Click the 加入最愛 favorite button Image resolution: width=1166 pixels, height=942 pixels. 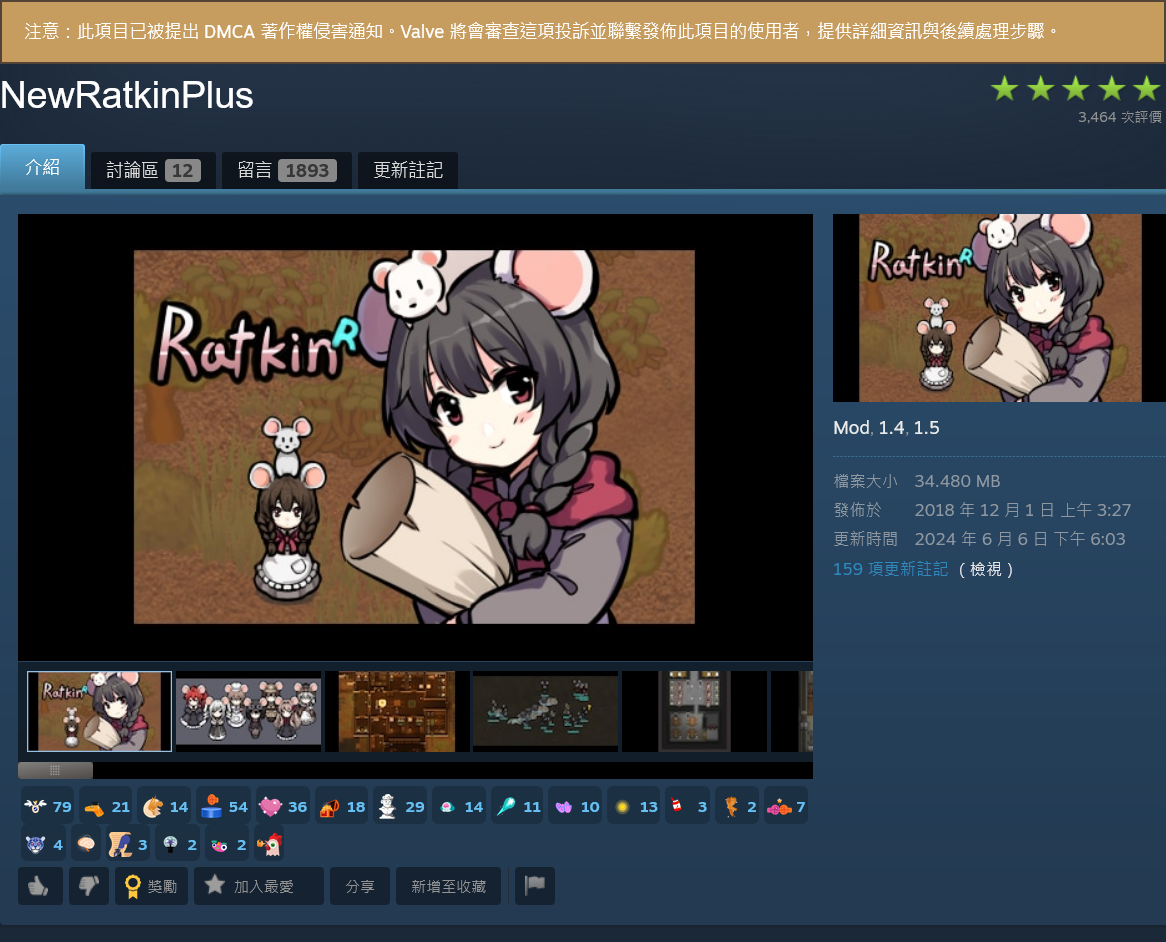pyautogui.click(x=259, y=885)
